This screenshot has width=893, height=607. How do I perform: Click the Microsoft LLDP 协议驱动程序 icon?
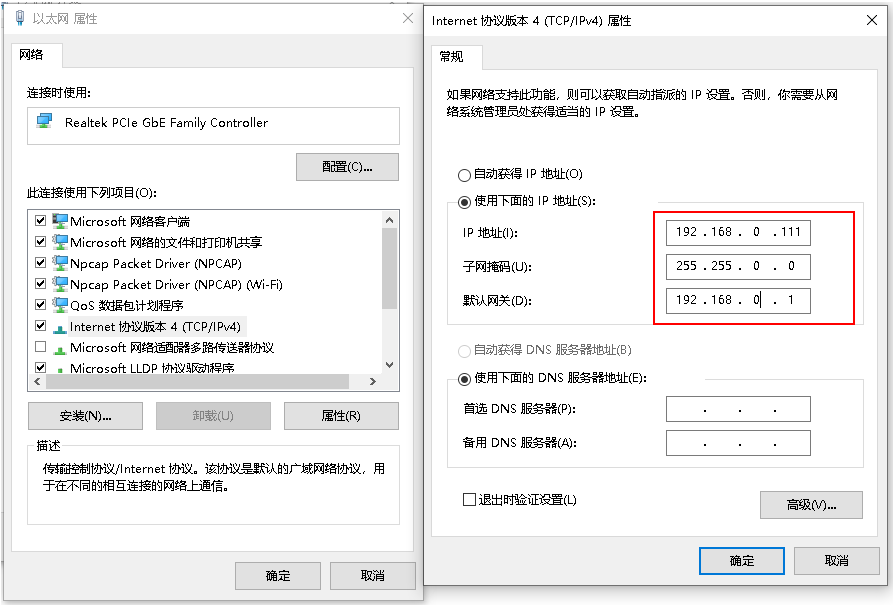(59, 368)
